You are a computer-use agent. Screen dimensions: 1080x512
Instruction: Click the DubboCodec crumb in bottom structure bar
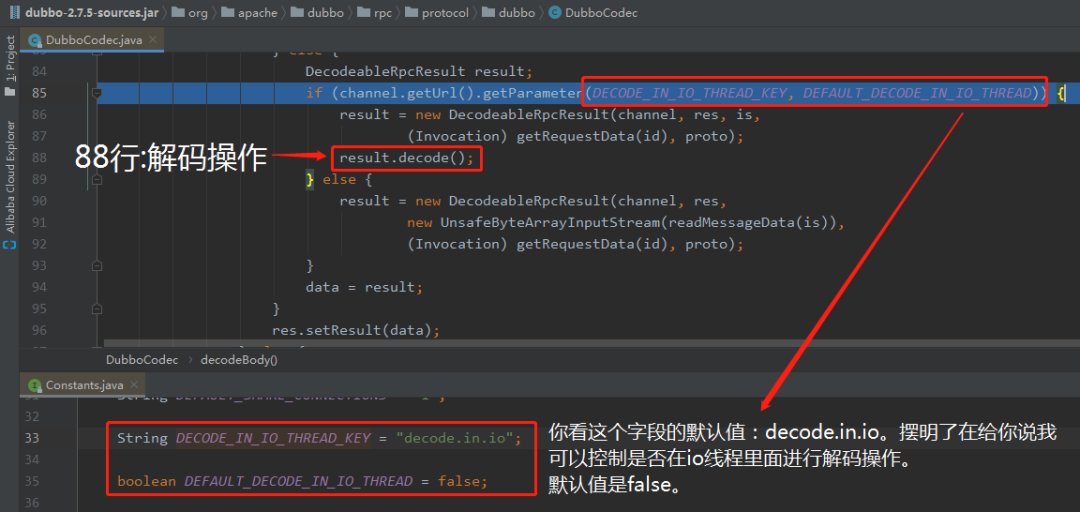point(142,360)
